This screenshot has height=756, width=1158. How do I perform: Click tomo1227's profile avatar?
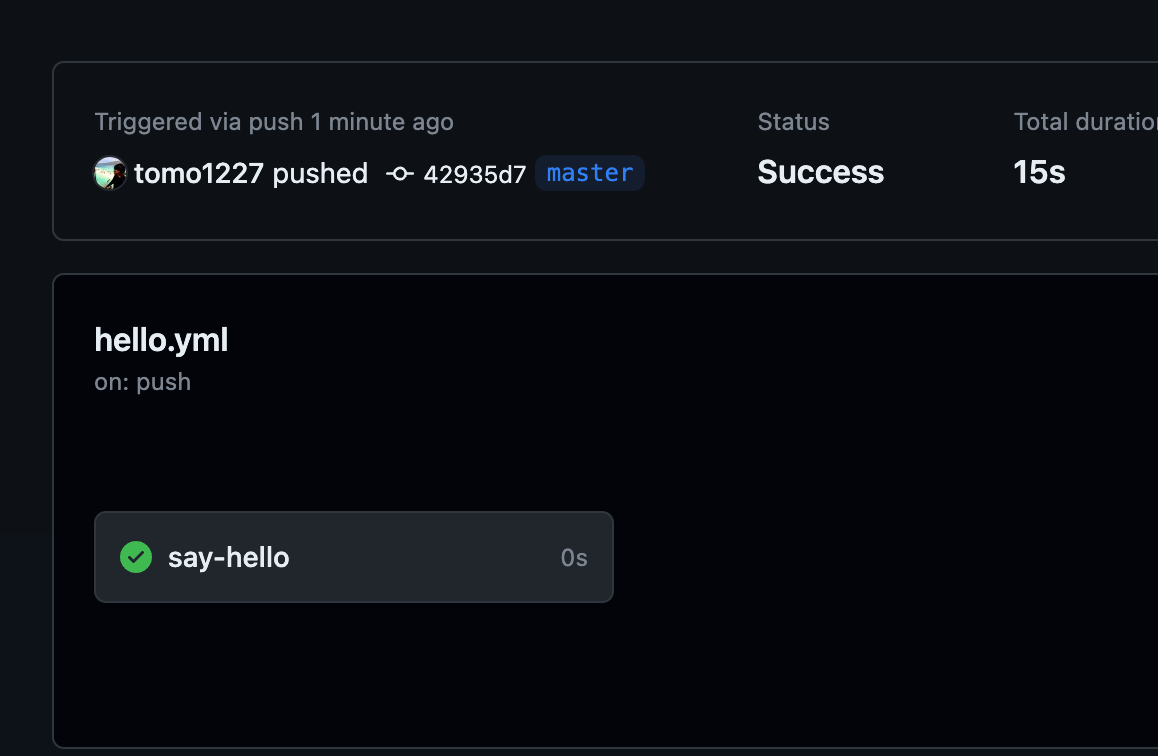[x=110, y=173]
